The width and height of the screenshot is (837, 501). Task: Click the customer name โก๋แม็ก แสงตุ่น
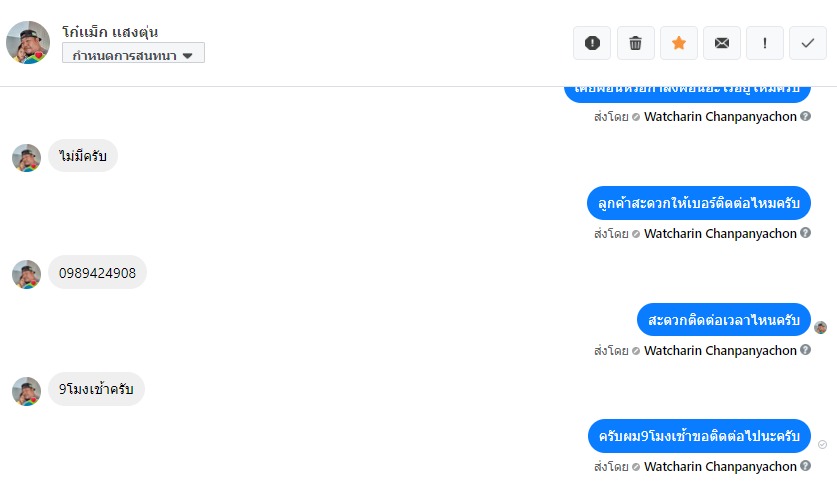click(110, 31)
